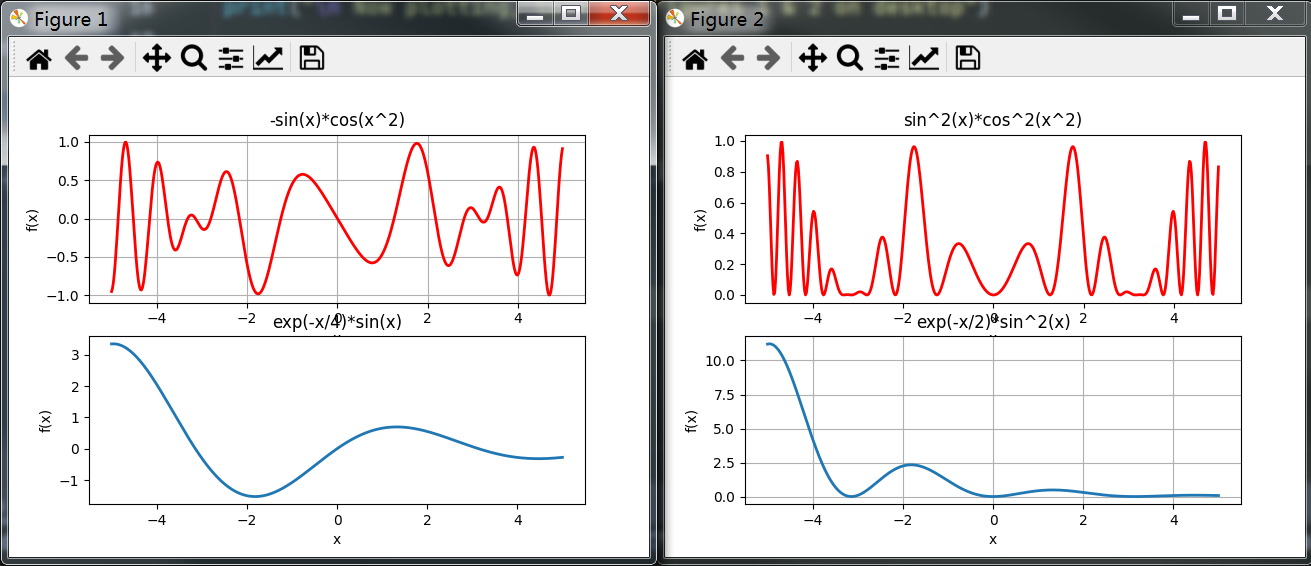
Task: Click y-axis tick "3" in Figure 1 lower plot
Action: tap(76, 354)
